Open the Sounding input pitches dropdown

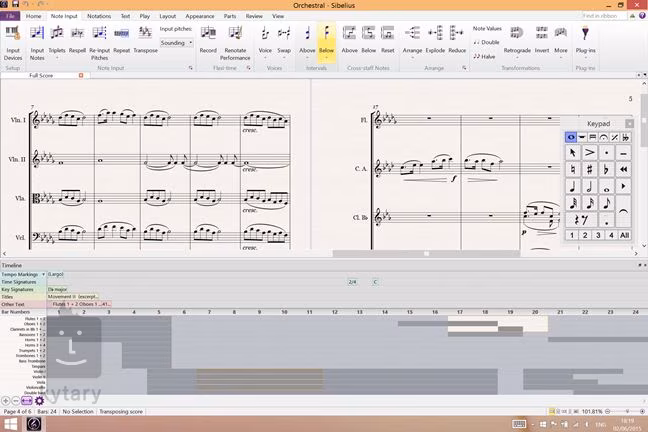click(177, 43)
